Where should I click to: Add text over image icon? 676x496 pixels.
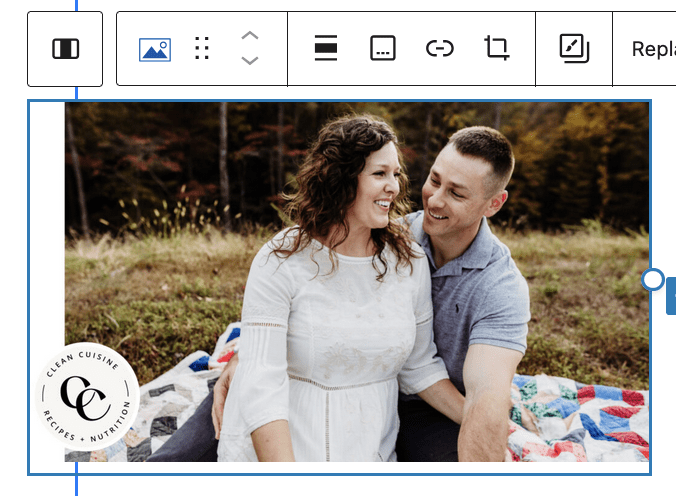tap(574, 48)
